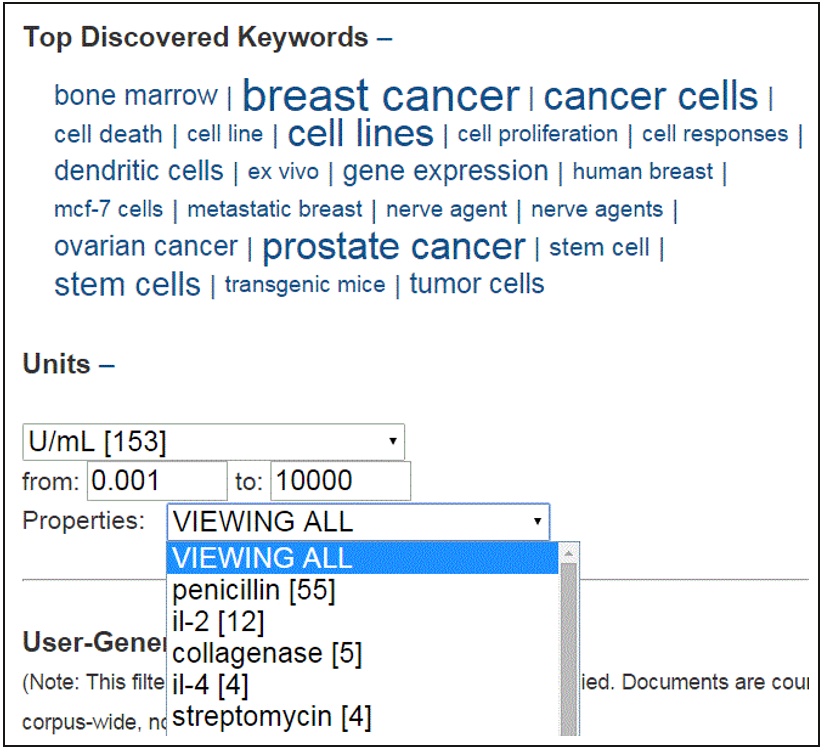The width and height of the screenshot is (825, 752).
Task: Open the 'breast cancer' keyword
Action: pos(383,95)
